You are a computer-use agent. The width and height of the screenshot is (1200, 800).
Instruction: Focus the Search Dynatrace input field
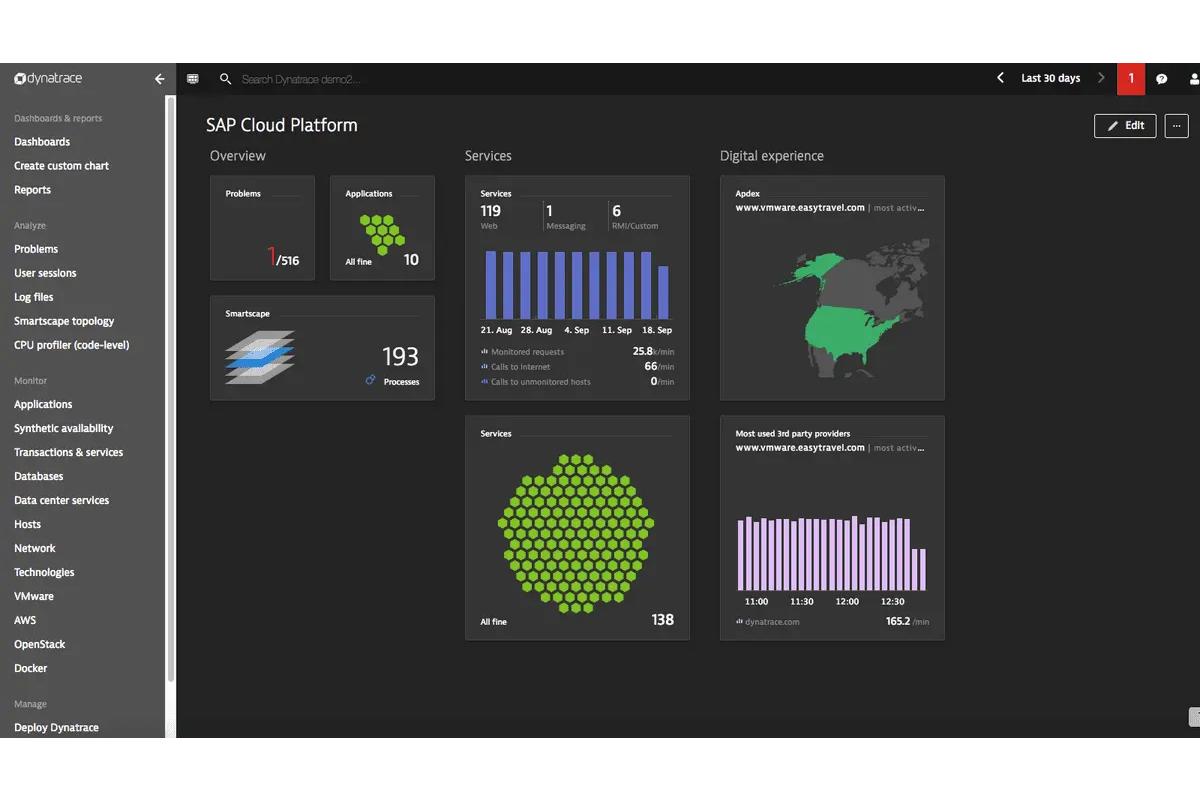pos(300,78)
